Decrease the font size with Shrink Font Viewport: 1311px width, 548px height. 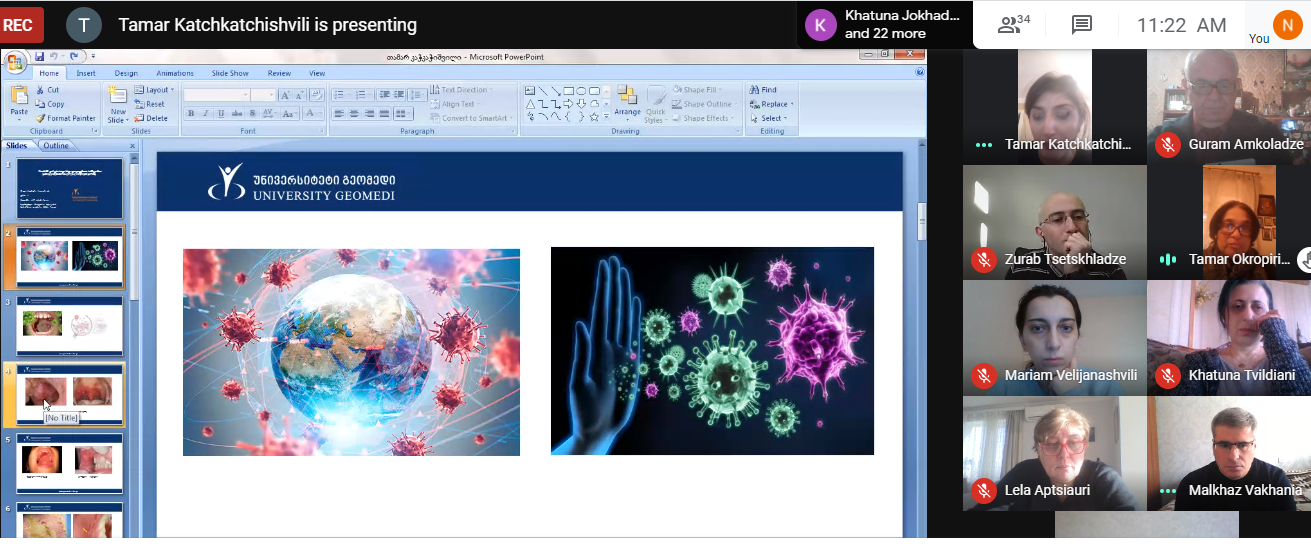(300, 95)
